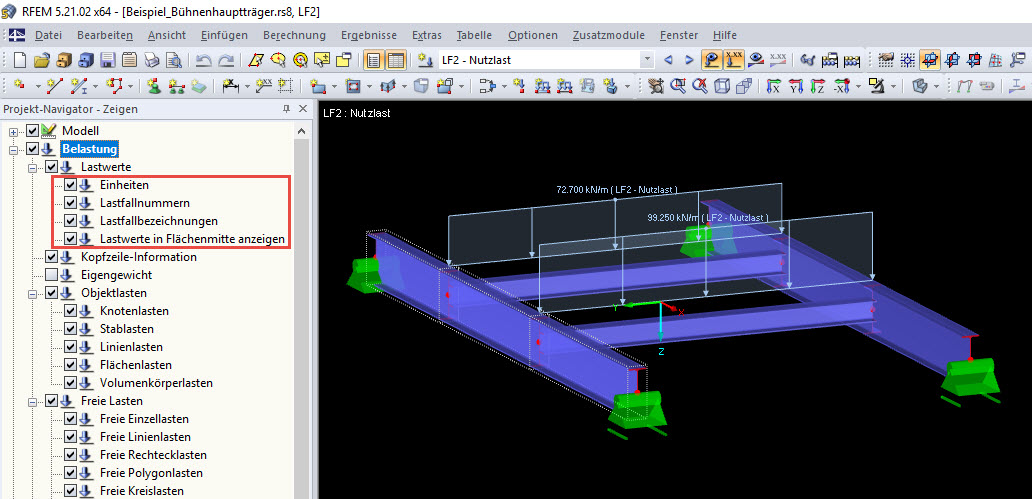Toggle the Stablasten checkbox
Screen dimensions: 1032x499
tap(71, 328)
